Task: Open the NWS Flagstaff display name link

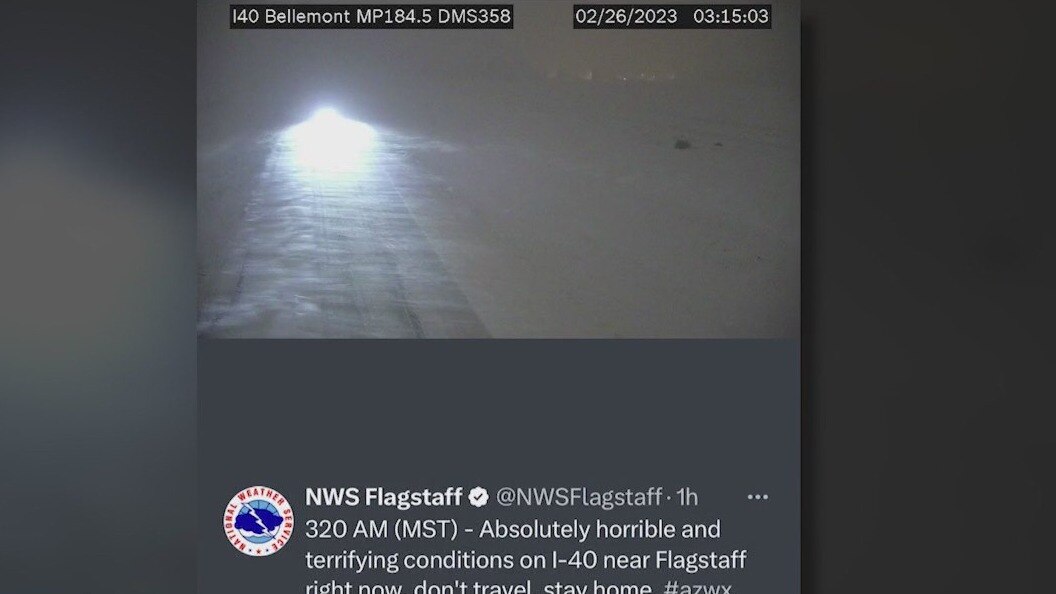Action: click(x=383, y=497)
